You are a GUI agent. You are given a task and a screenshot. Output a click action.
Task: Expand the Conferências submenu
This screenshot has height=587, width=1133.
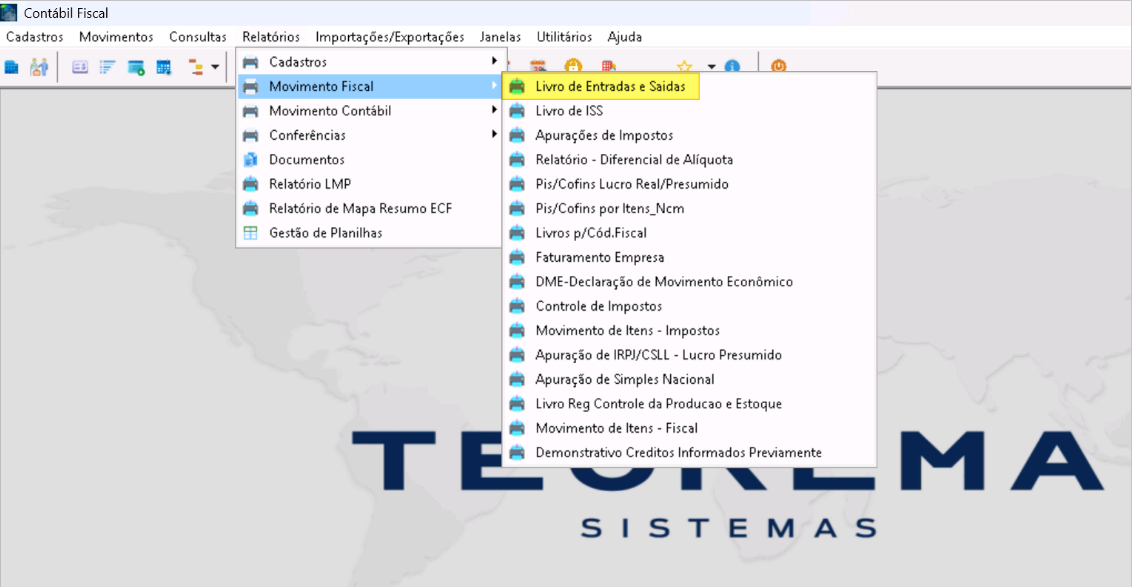coord(369,135)
